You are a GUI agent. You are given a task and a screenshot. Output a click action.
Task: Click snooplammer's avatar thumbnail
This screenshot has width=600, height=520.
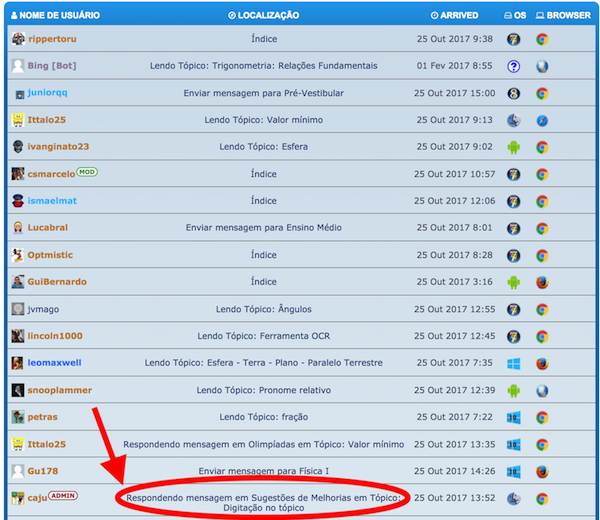click(18, 390)
